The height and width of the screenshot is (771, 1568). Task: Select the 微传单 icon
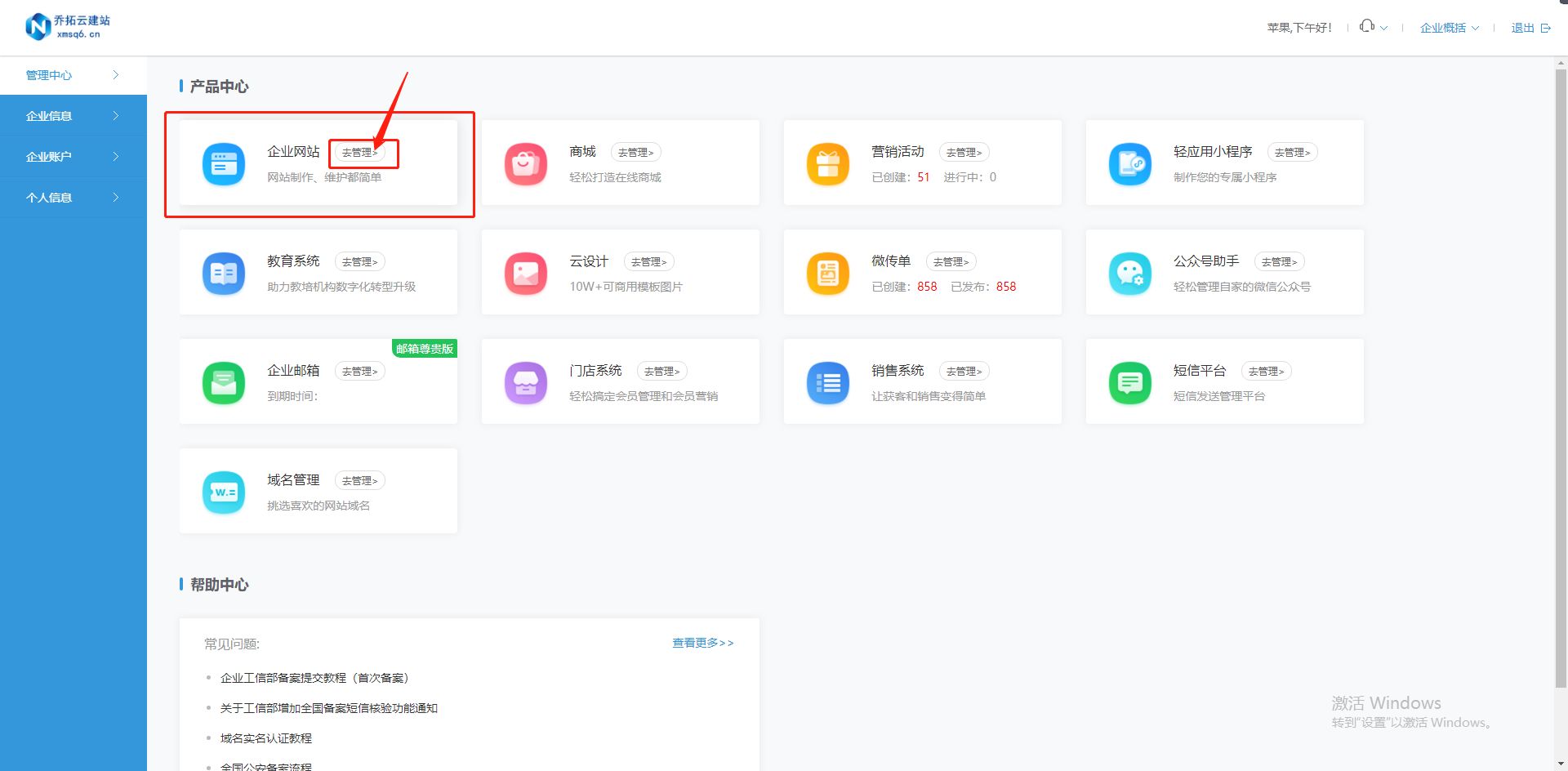(827, 273)
